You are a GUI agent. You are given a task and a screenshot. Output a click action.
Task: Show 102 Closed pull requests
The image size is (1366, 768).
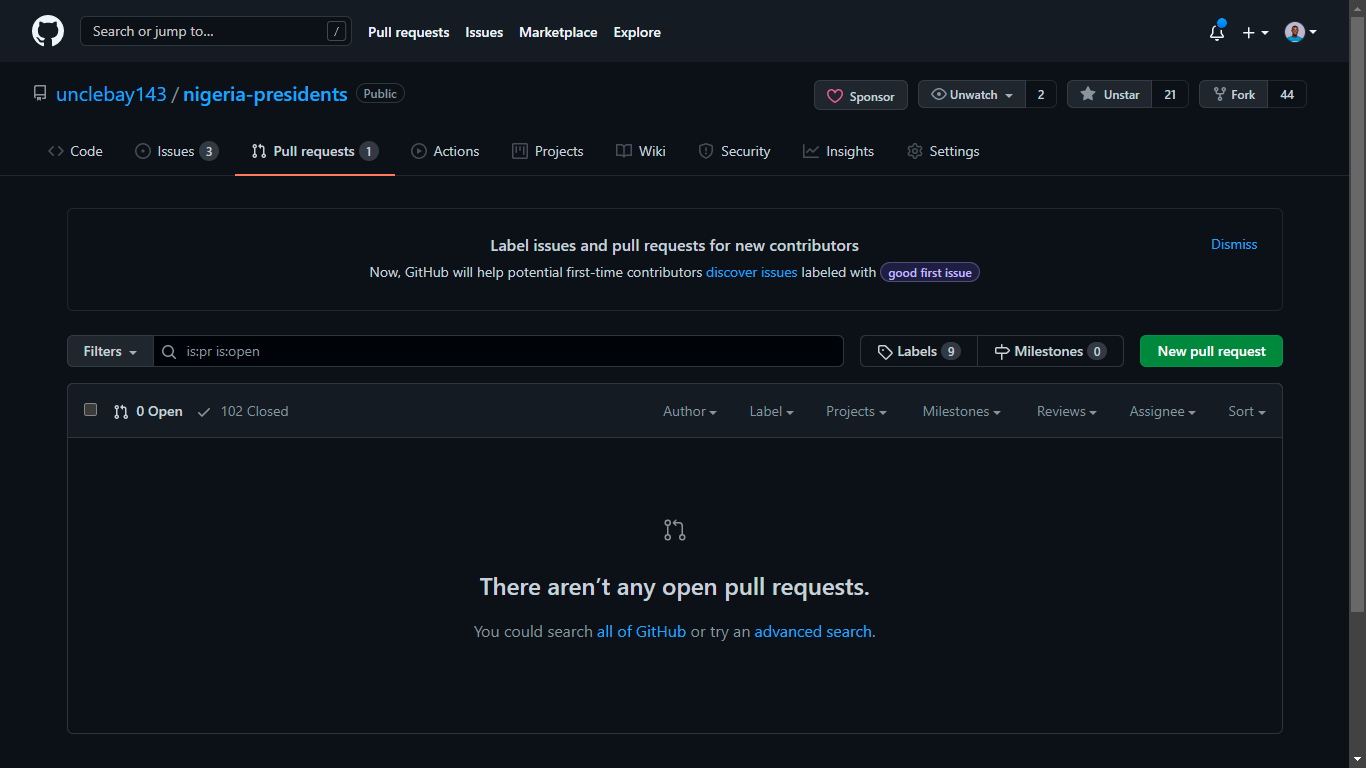pos(243,411)
